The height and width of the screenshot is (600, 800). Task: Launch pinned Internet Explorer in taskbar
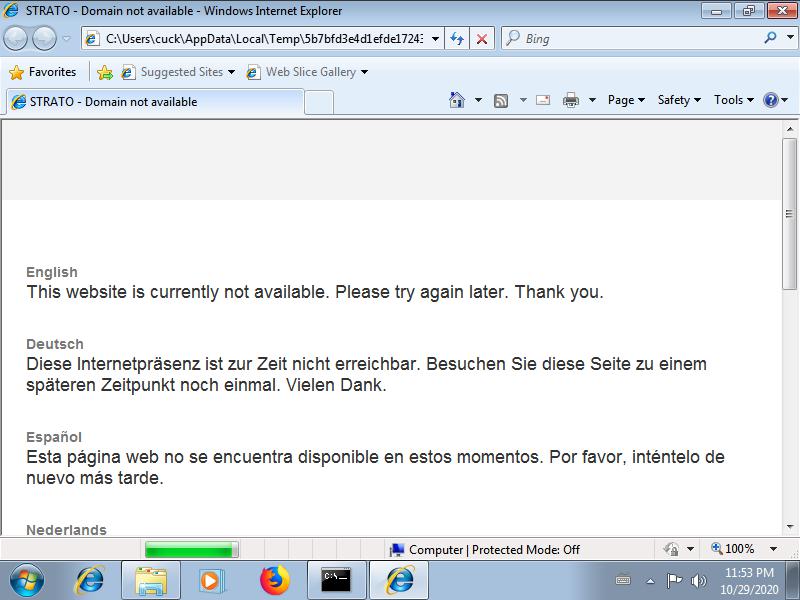click(90, 580)
